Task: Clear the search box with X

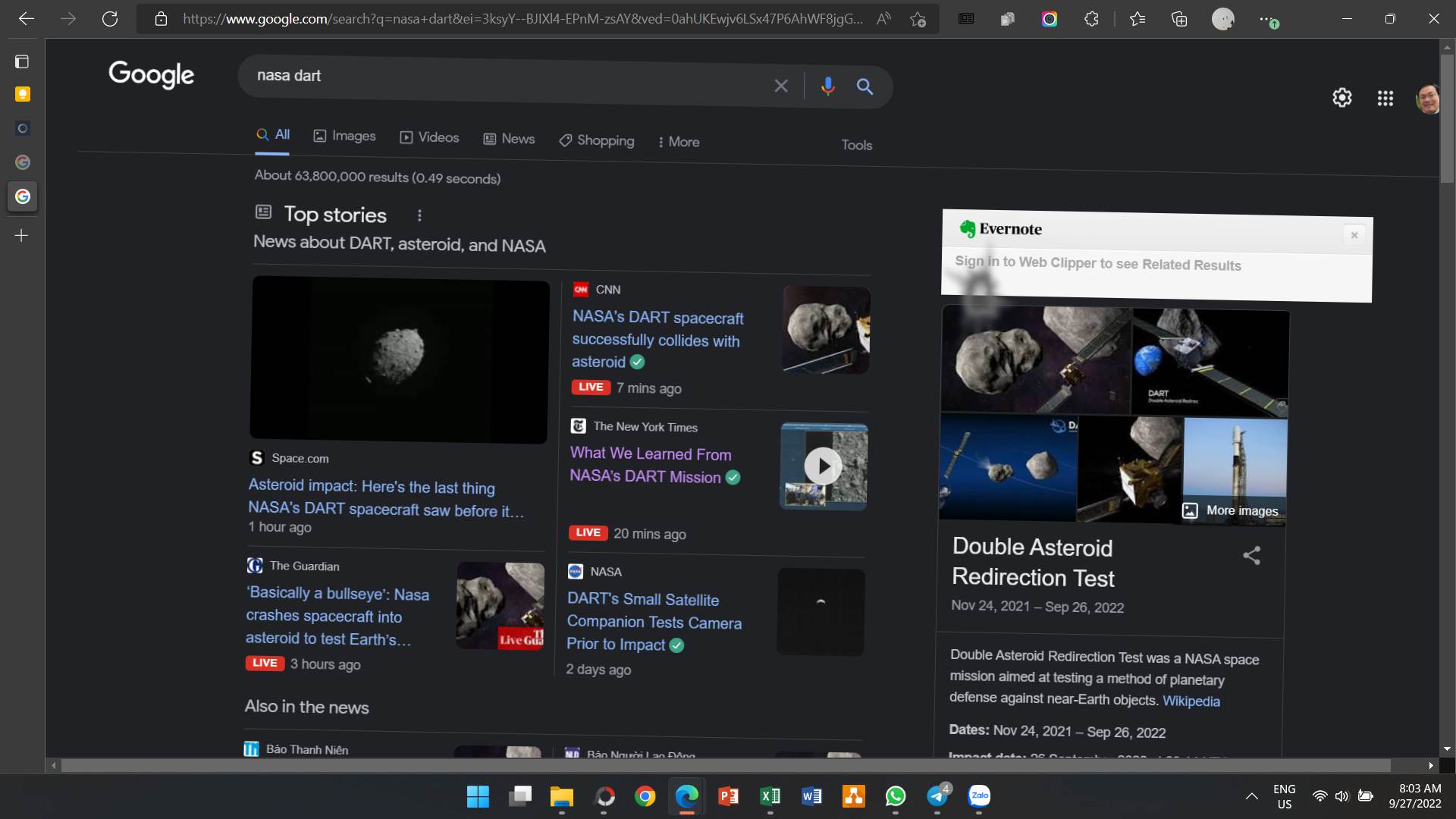Action: click(x=781, y=86)
